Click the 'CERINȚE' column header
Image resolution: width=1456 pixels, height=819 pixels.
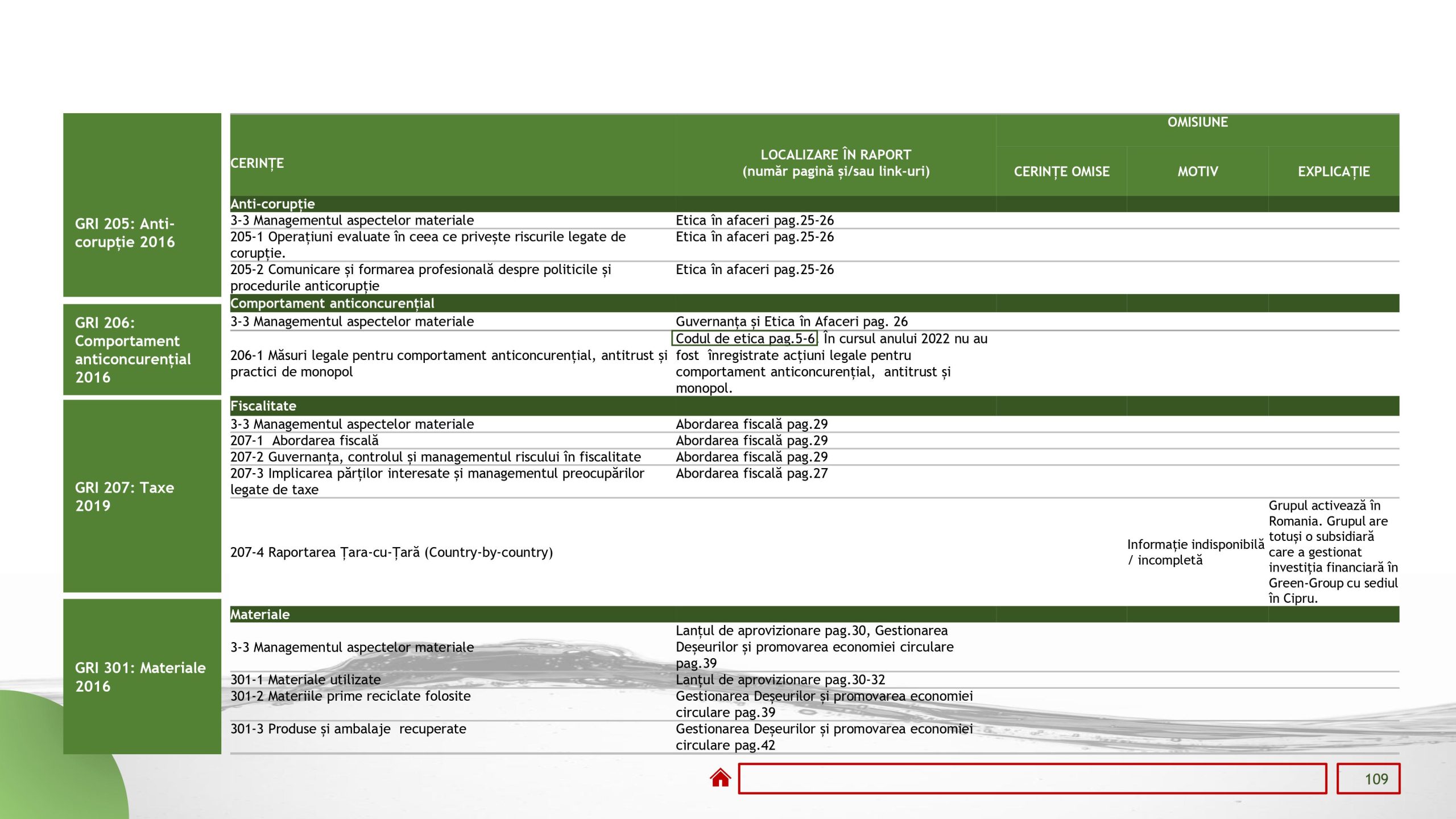pos(257,163)
